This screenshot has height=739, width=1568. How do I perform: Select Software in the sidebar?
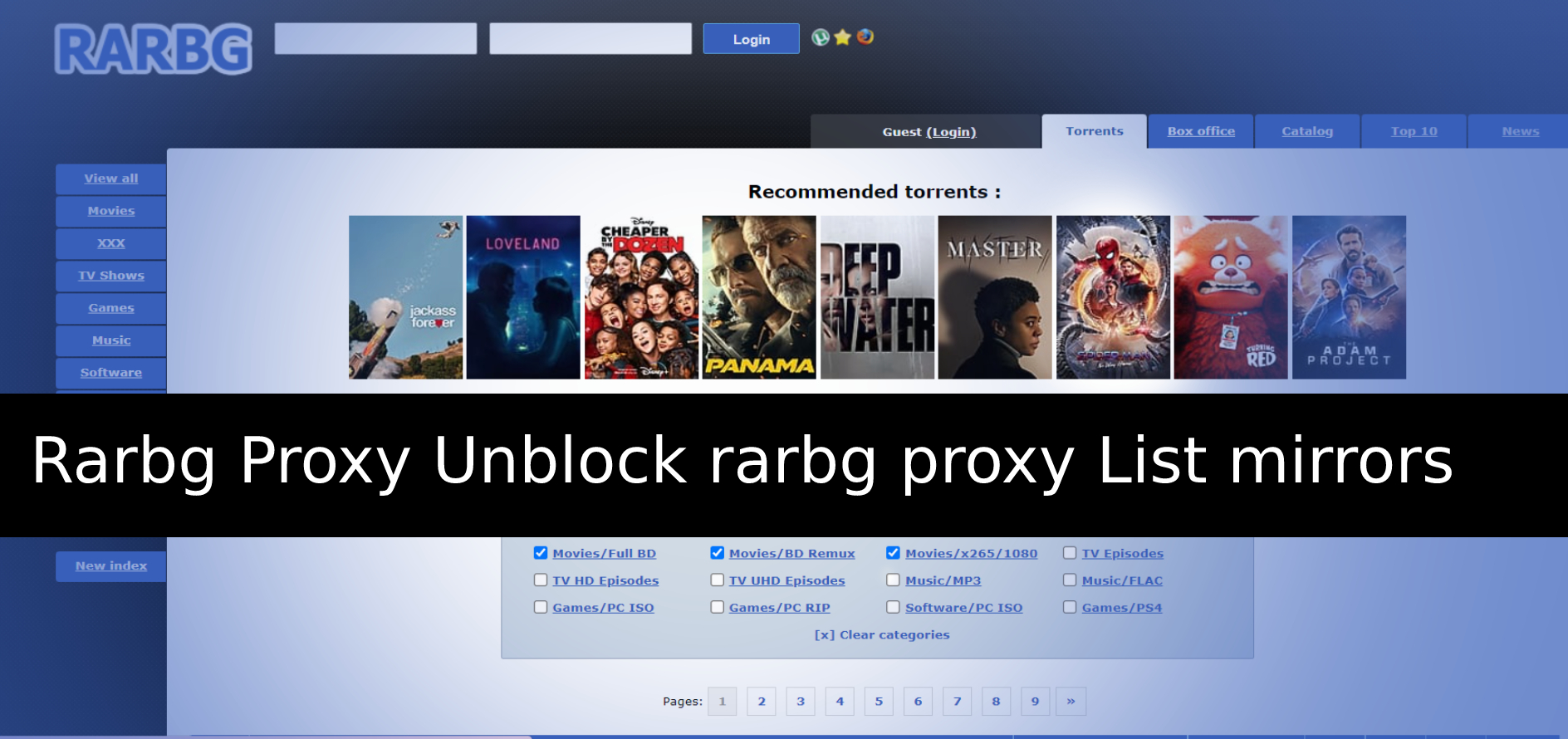(111, 373)
